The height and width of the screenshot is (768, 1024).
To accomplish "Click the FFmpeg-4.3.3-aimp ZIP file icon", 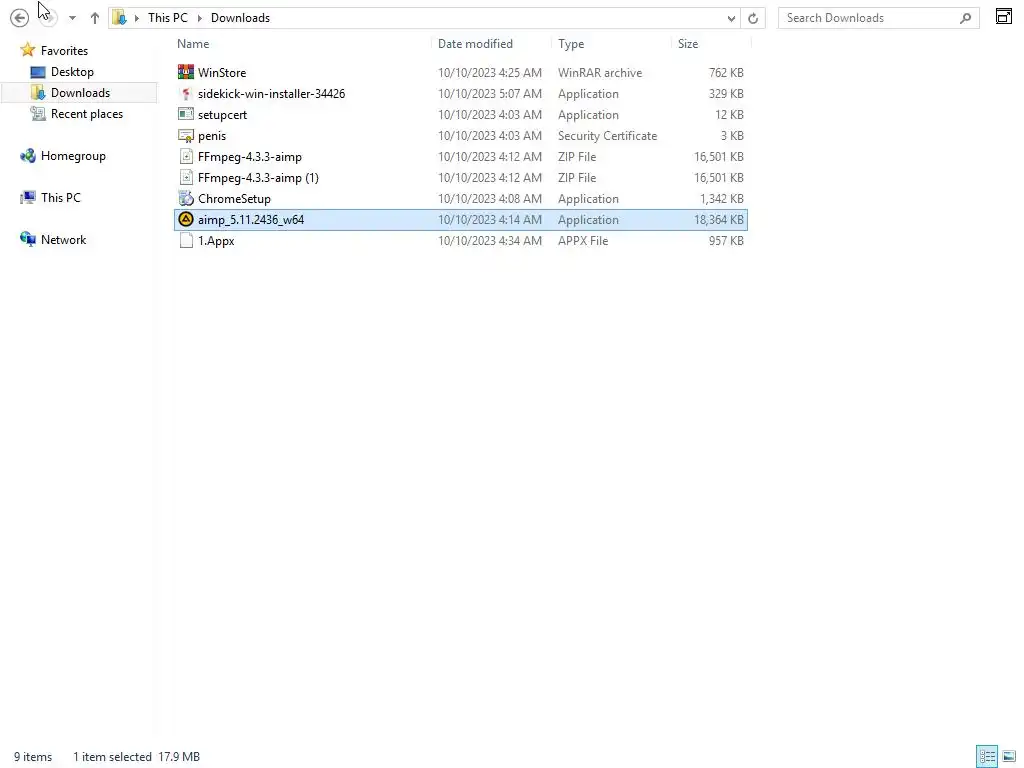I will [x=186, y=156].
